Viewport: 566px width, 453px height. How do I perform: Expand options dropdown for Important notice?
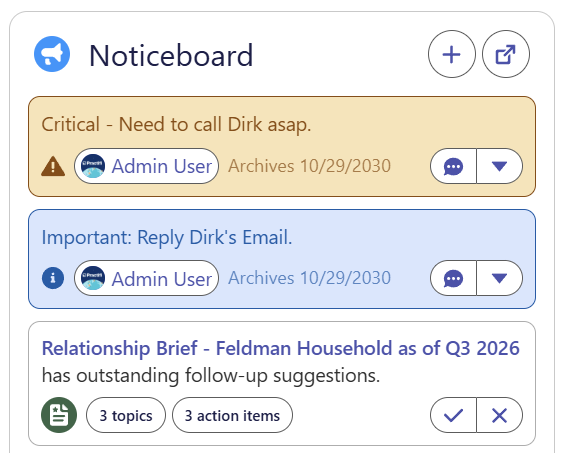pyautogui.click(x=500, y=278)
